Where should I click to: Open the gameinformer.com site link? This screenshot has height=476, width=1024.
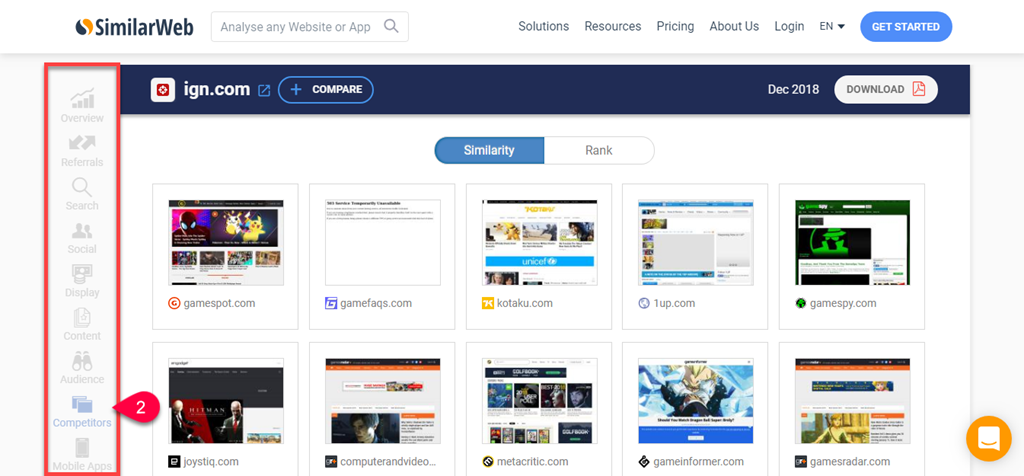coord(698,462)
